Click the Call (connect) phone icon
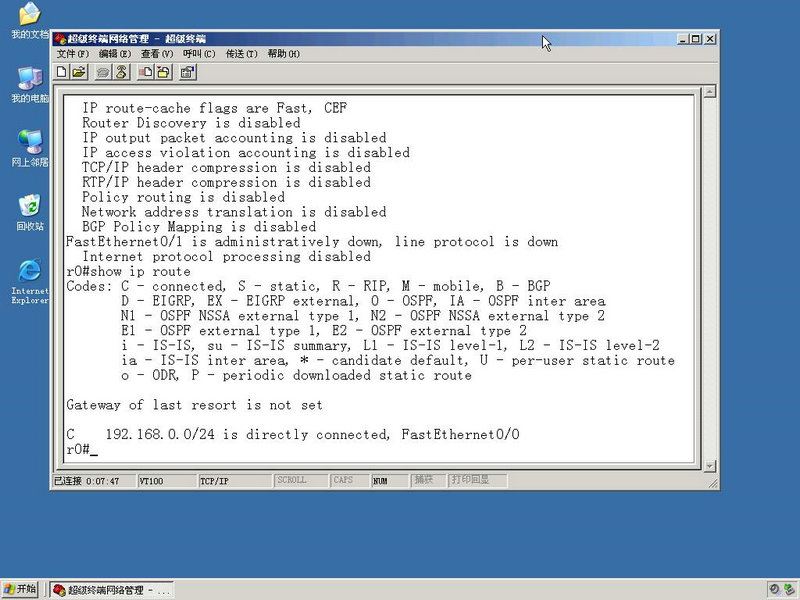 pyautogui.click(x=104, y=72)
